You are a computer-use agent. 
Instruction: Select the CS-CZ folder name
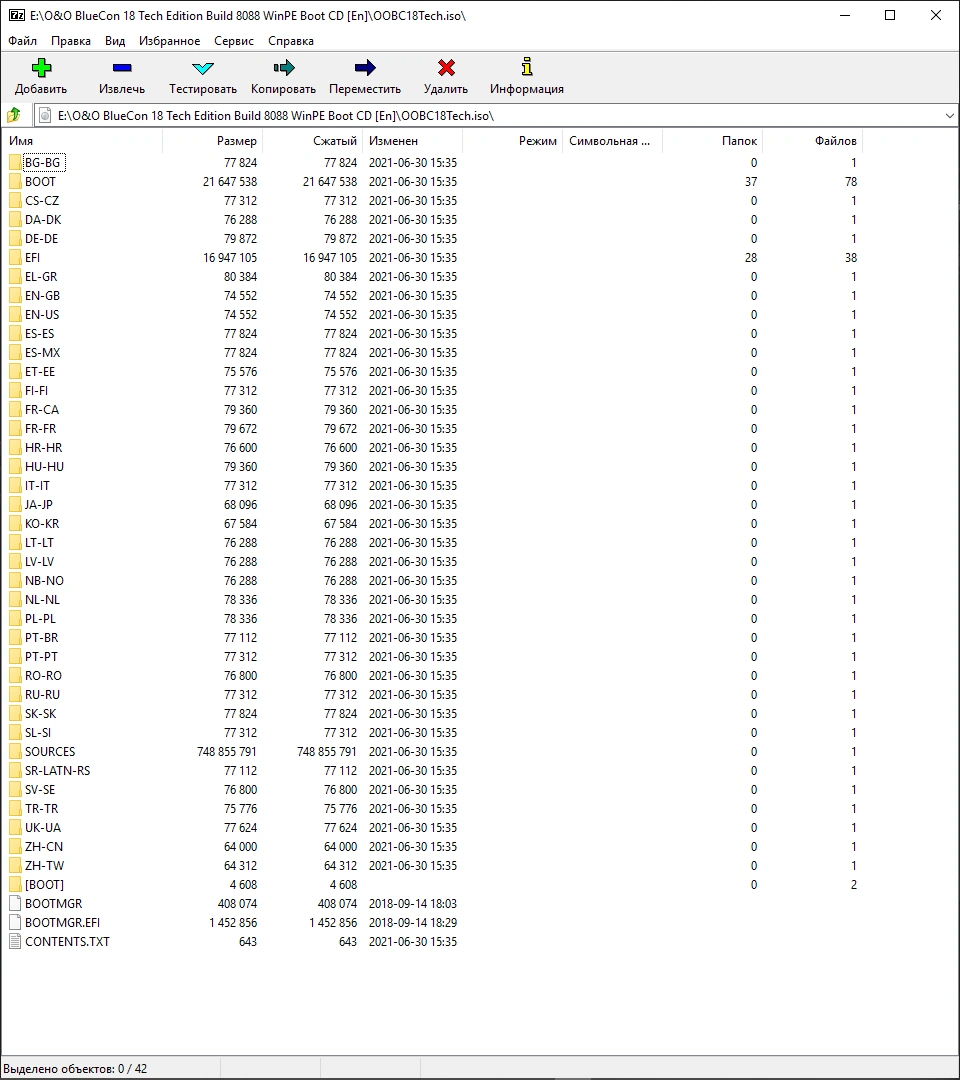point(42,200)
